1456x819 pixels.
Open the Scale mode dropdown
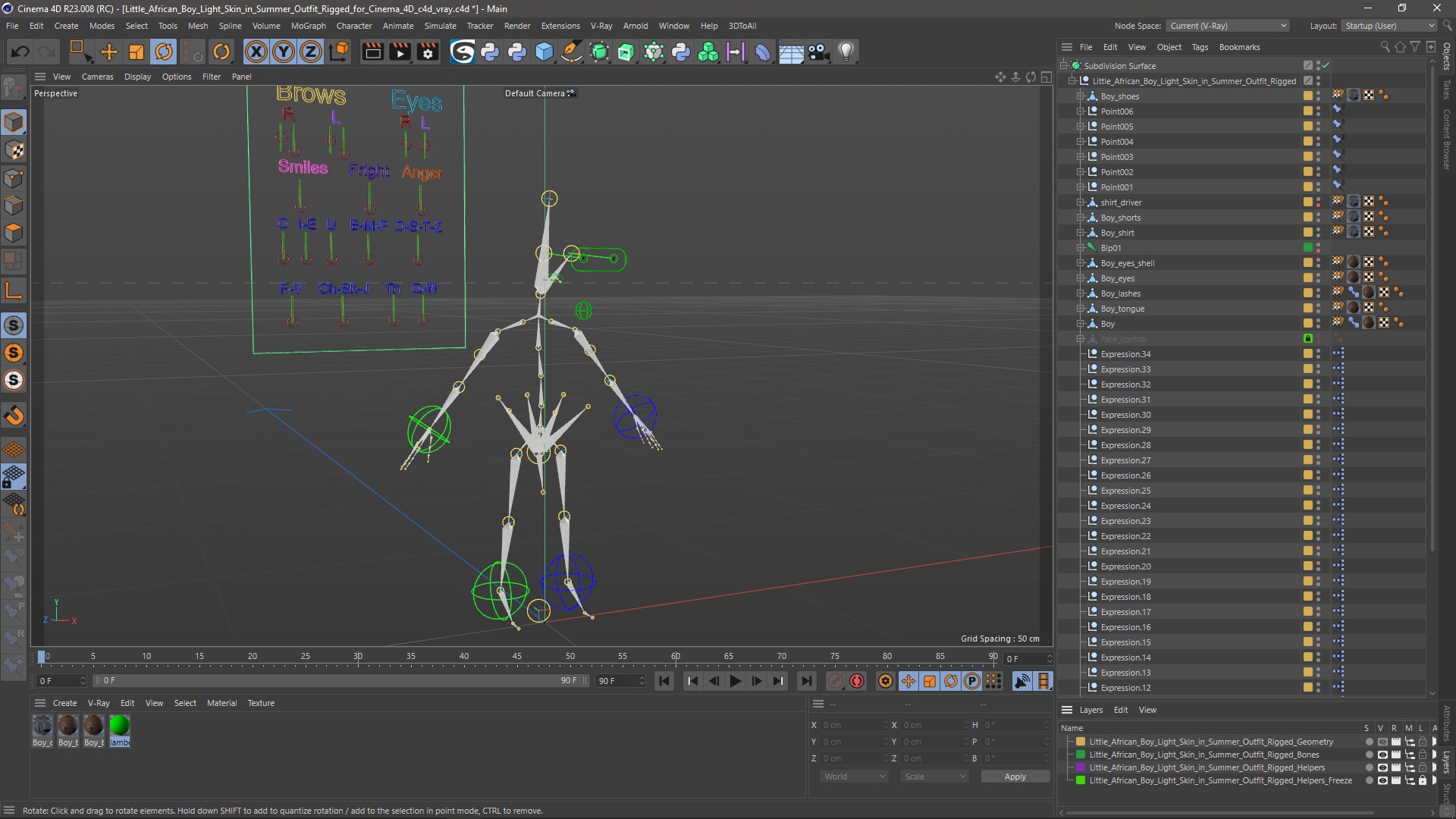934,777
